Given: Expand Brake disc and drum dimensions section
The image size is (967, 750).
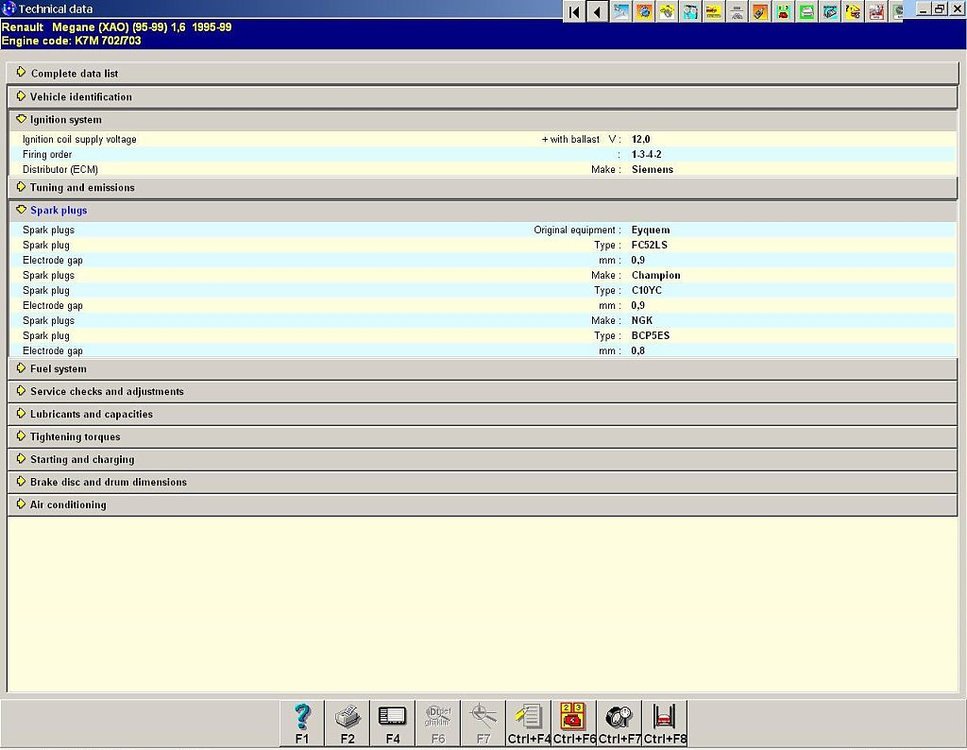Looking at the screenshot, I should (483, 482).
